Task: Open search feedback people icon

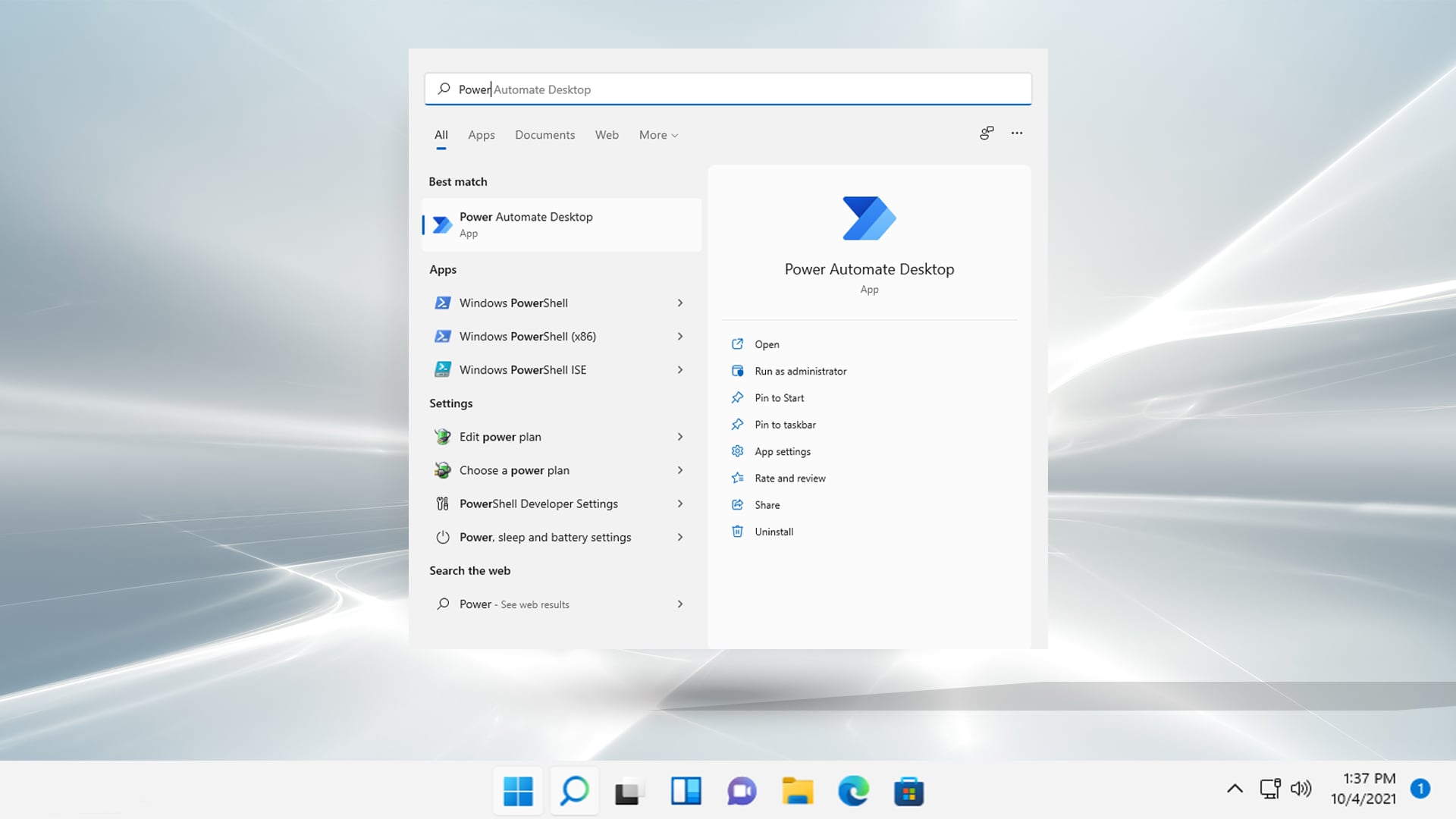Action: [x=986, y=133]
